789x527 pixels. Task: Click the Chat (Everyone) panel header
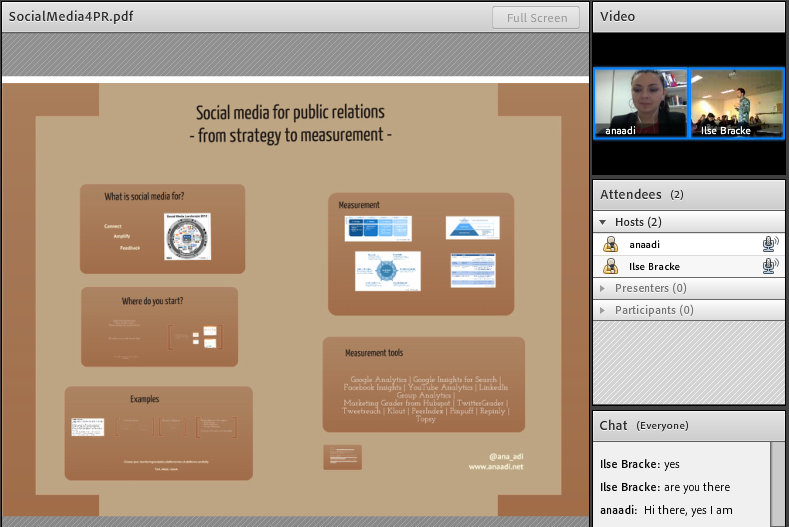[689, 425]
